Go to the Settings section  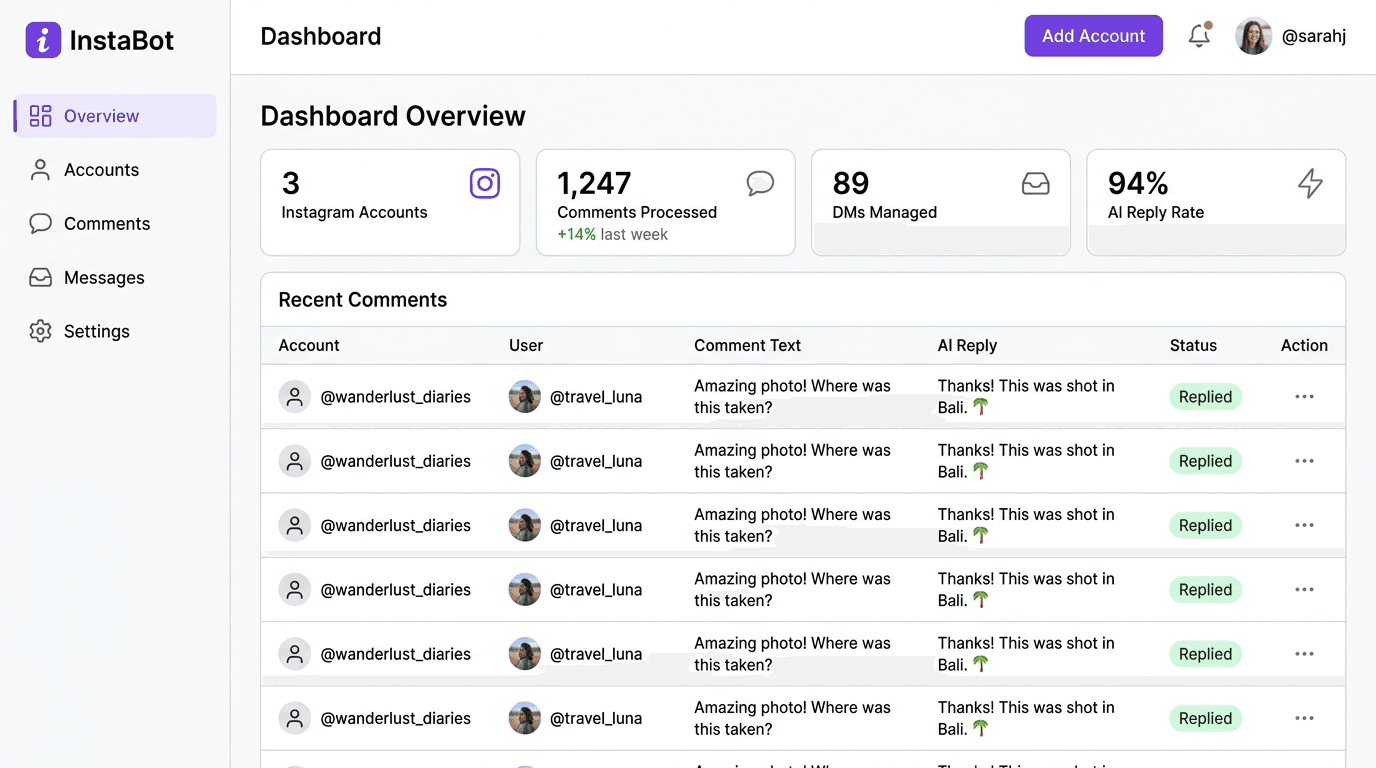(96, 331)
